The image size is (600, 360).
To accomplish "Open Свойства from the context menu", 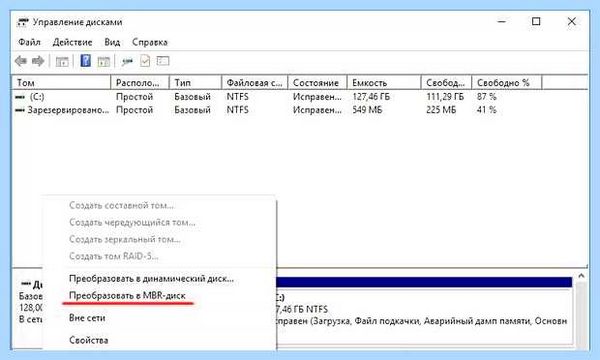I will click(x=88, y=340).
